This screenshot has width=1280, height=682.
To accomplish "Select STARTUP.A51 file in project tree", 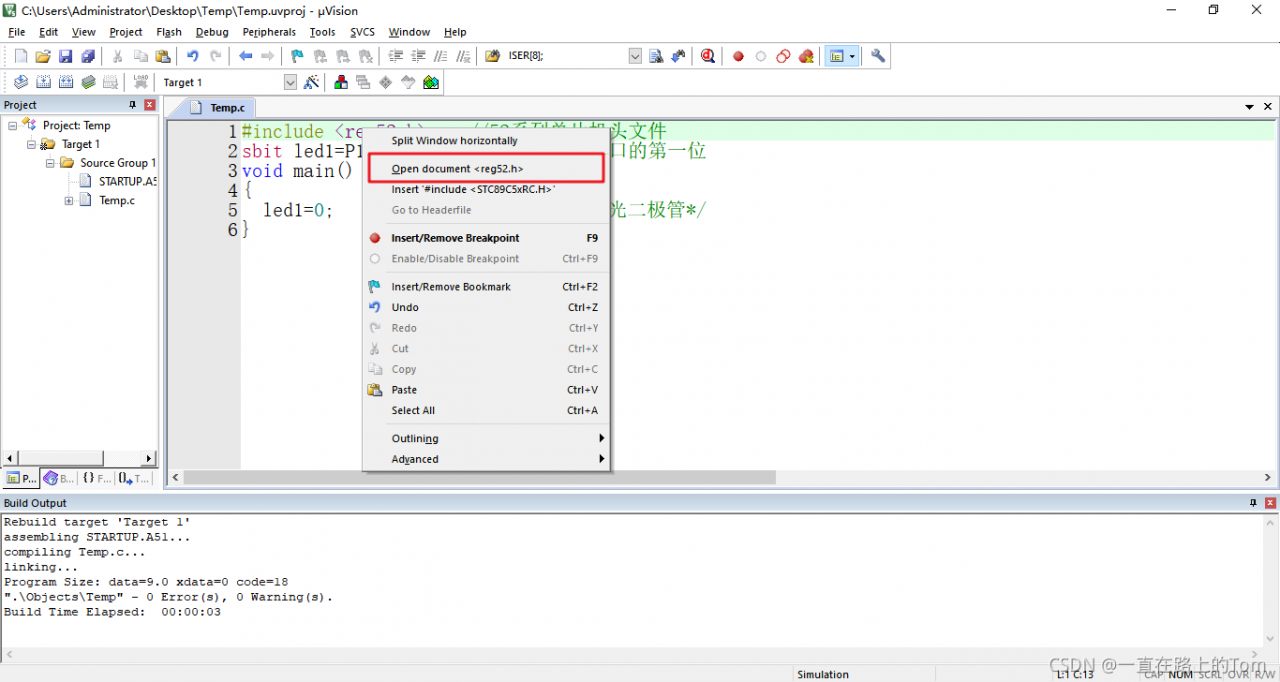I will point(127,182).
